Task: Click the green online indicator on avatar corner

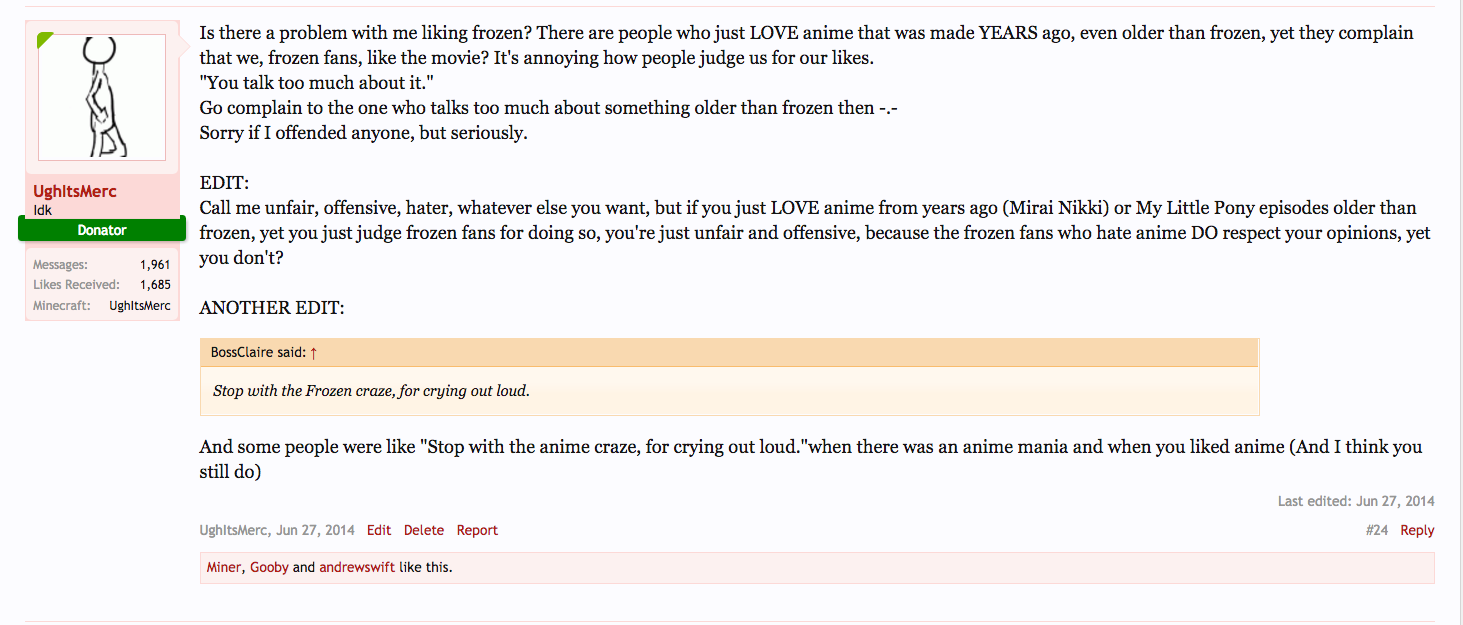Action: 44,39
